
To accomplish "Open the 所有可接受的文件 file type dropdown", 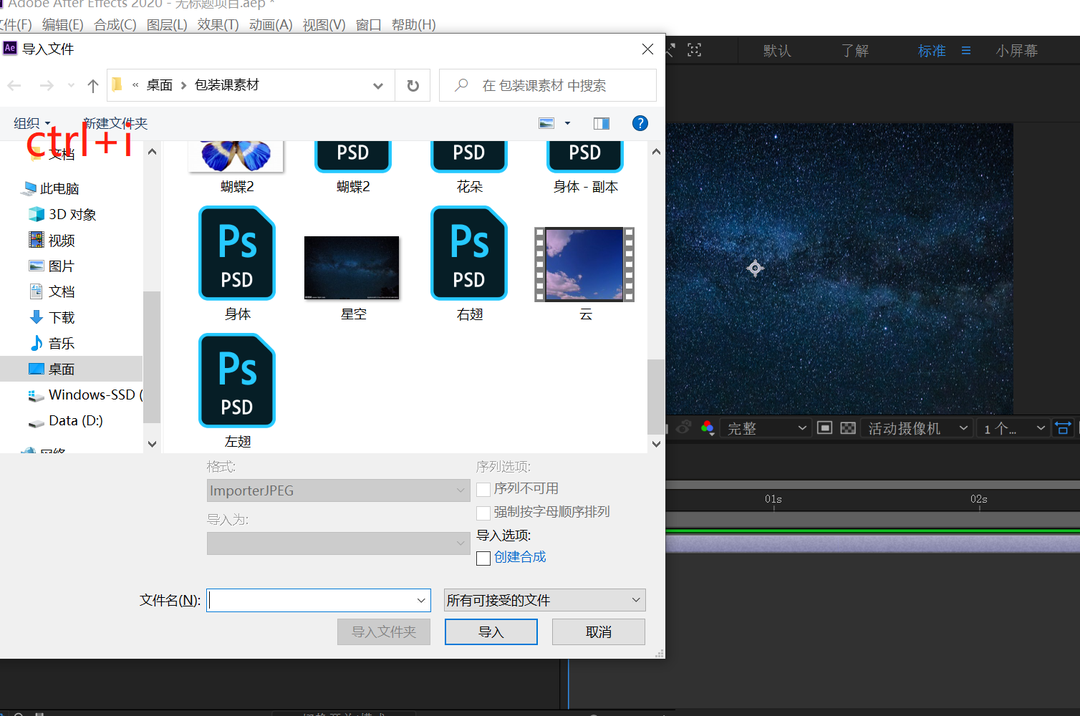I will pyautogui.click(x=545, y=600).
